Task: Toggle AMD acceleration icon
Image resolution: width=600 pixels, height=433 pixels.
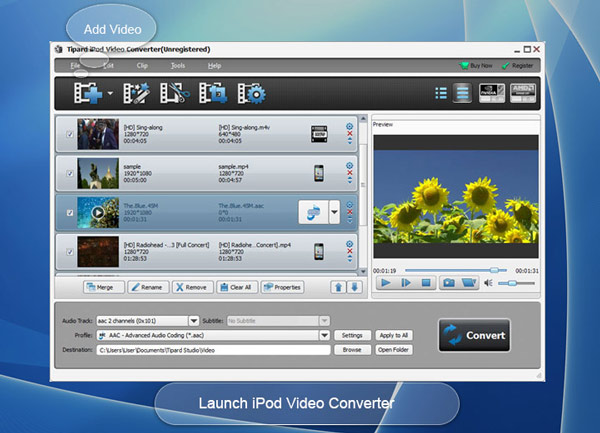Action: point(523,93)
